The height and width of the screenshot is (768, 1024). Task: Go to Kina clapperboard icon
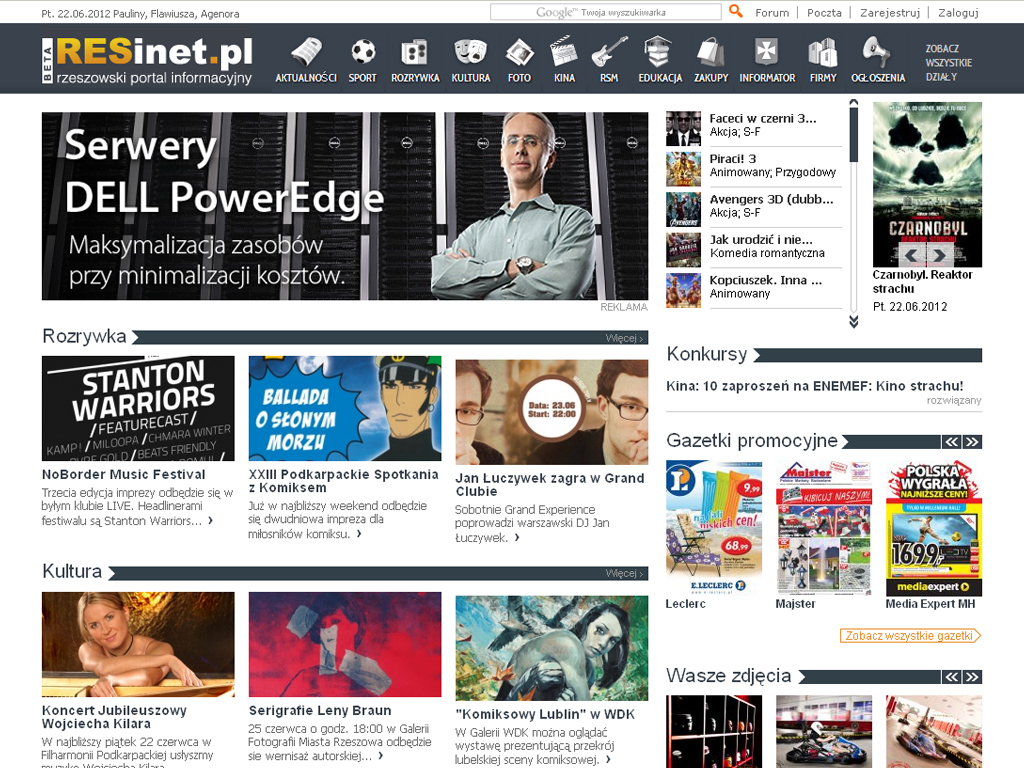564,52
